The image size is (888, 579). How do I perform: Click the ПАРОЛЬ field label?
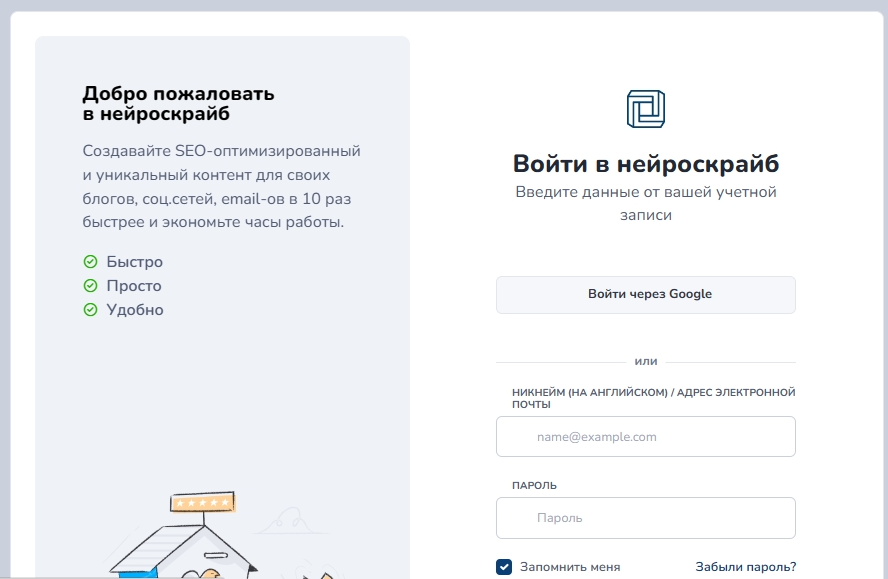pos(534,486)
